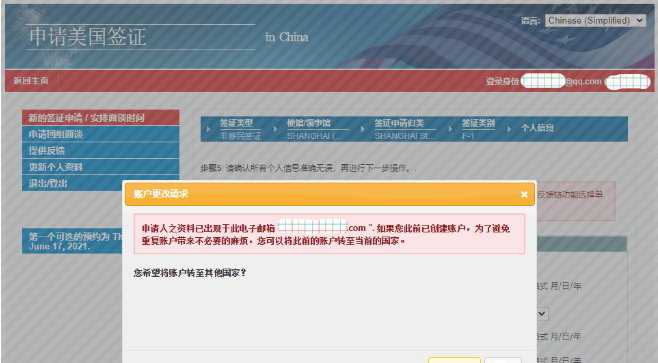Click the yellow highlighted button at dialog bottom

click(454, 360)
